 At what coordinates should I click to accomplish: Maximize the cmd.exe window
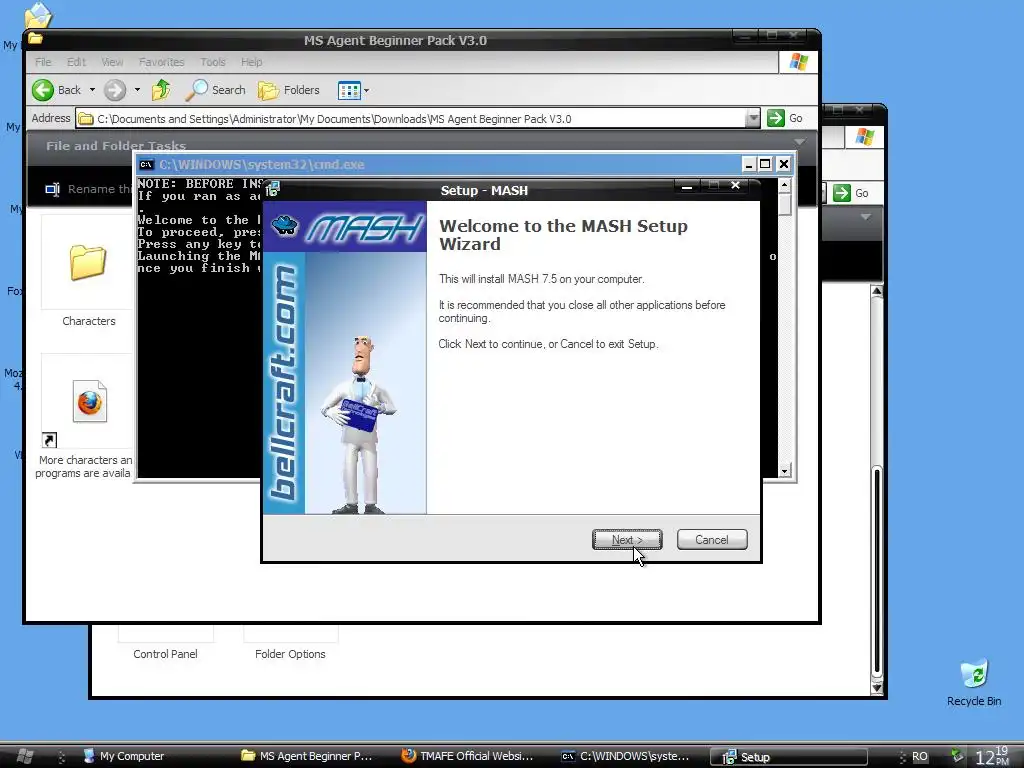pyautogui.click(x=765, y=164)
